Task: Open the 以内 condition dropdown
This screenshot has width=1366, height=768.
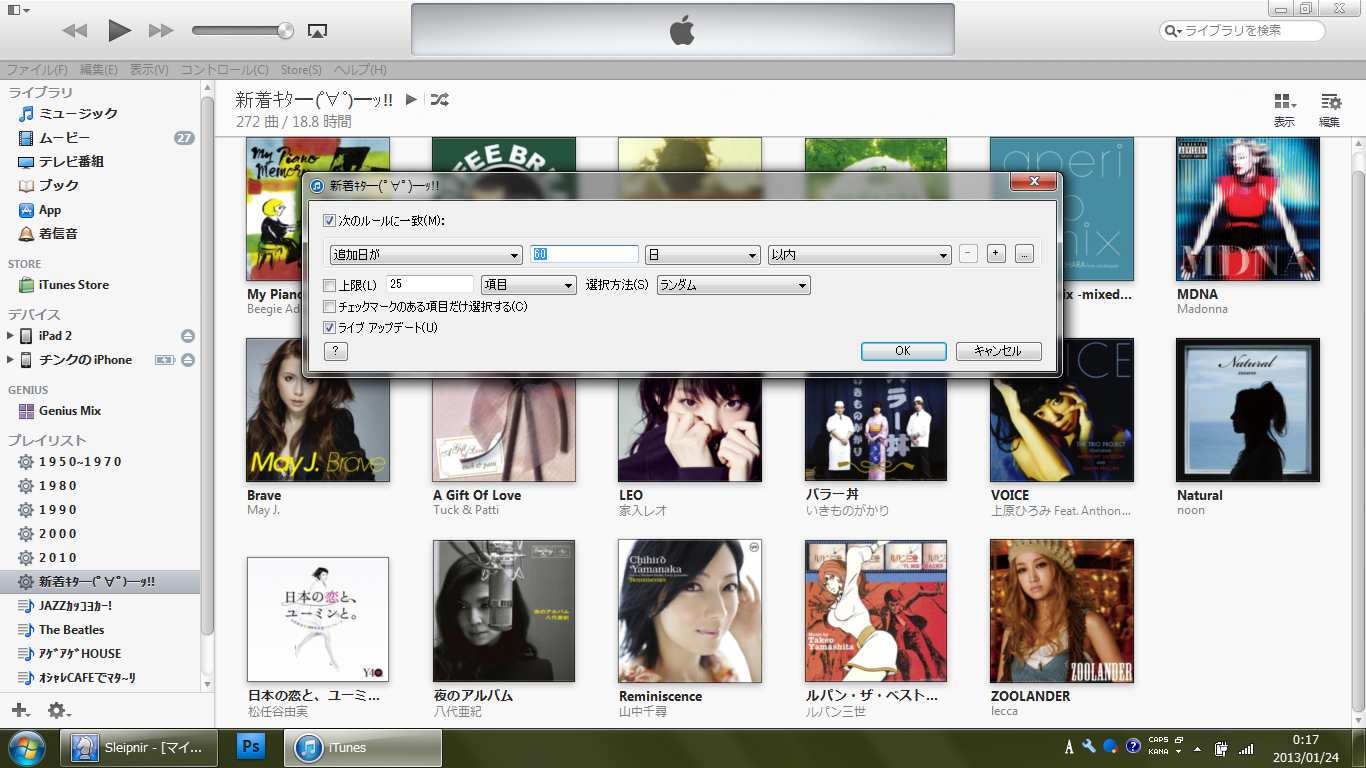Action: click(x=859, y=255)
